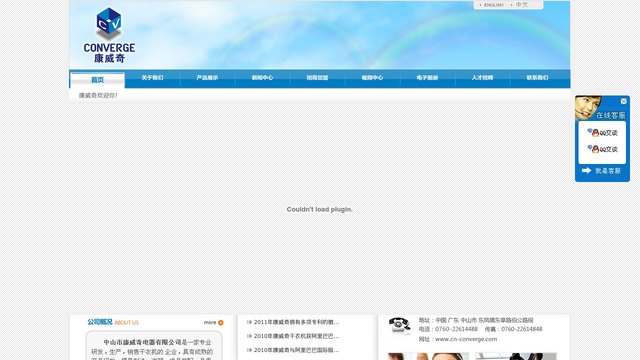Viewport: 640px width, 360px height.
Task: Click the www.cn-converge.com website address
Action: [466, 339]
